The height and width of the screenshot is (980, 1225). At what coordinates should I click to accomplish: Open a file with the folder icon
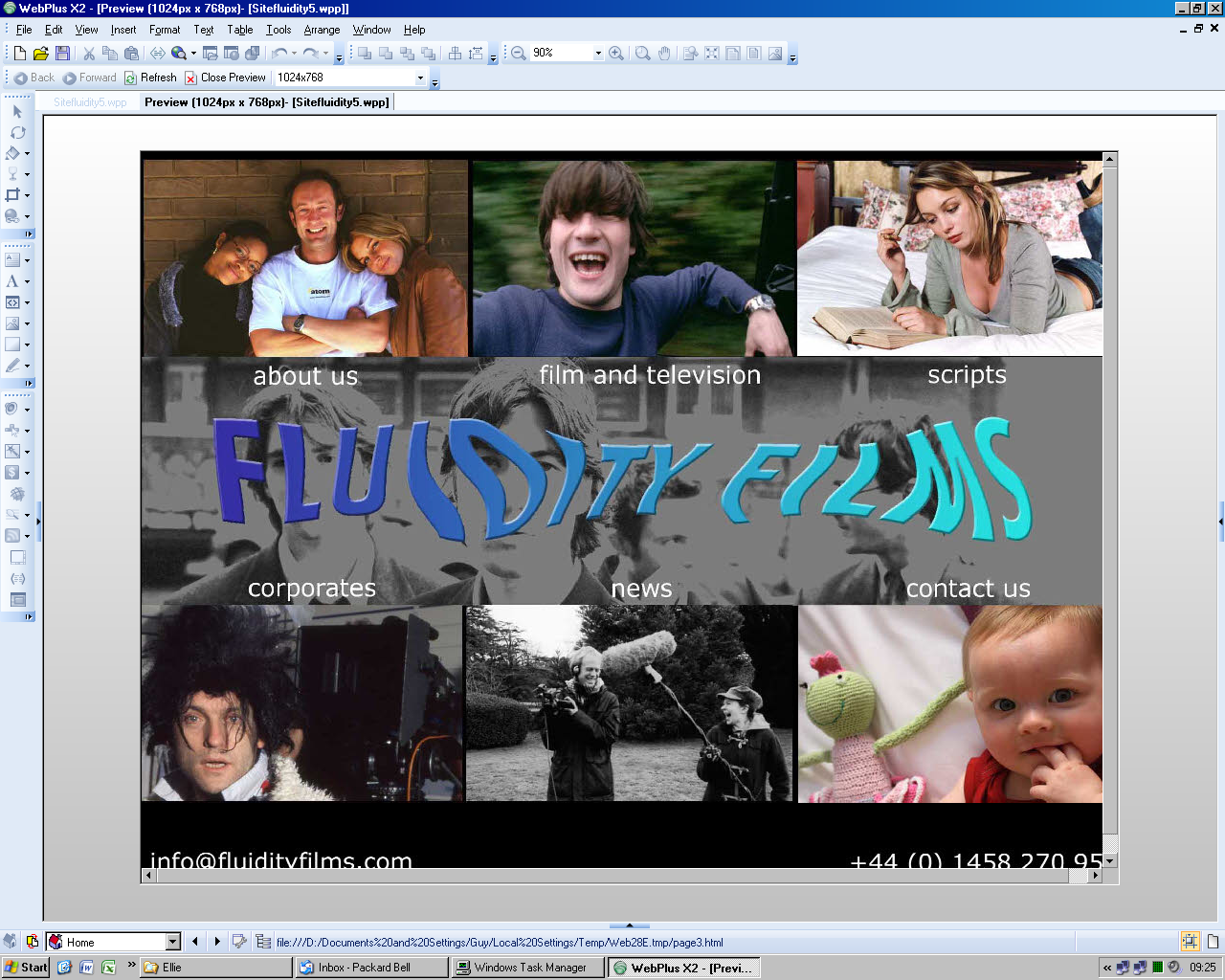click(40, 54)
